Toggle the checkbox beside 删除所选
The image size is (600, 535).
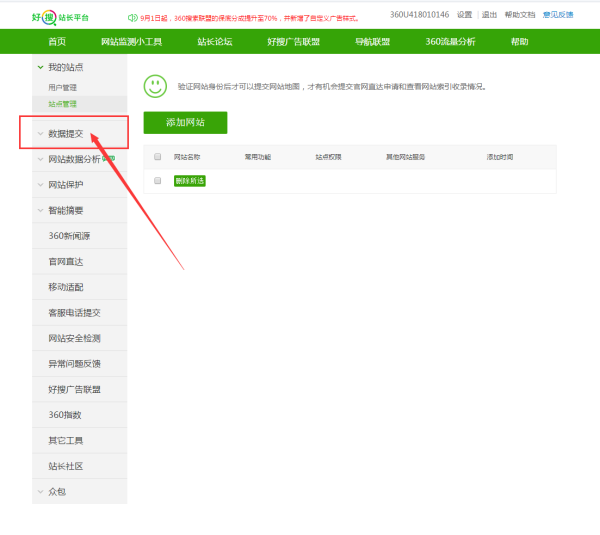click(x=157, y=180)
